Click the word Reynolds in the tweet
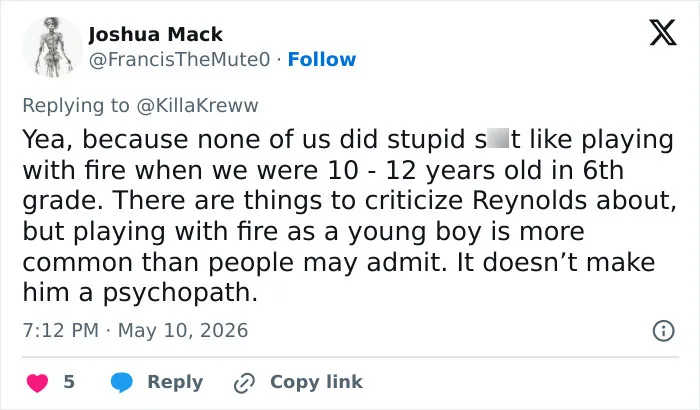The width and height of the screenshot is (700, 410). point(529,200)
